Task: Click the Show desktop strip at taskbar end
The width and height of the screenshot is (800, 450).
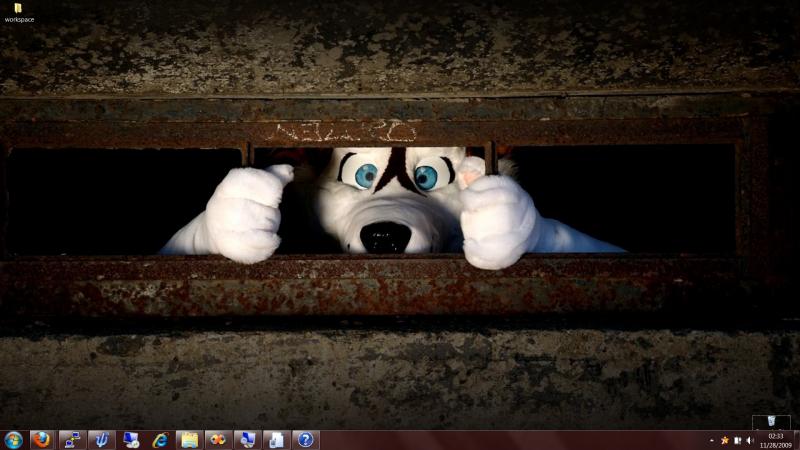Action: [x=796, y=441]
